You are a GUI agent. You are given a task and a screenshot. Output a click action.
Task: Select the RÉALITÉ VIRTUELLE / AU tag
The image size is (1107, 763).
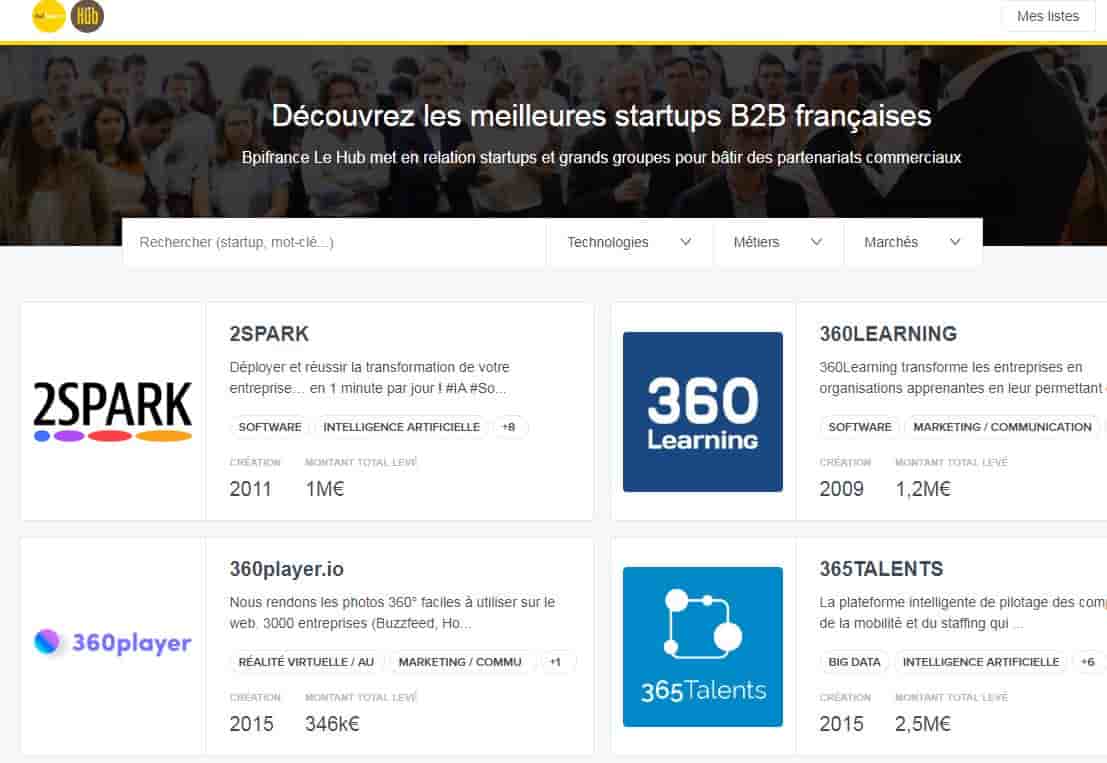[x=306, y=662]
